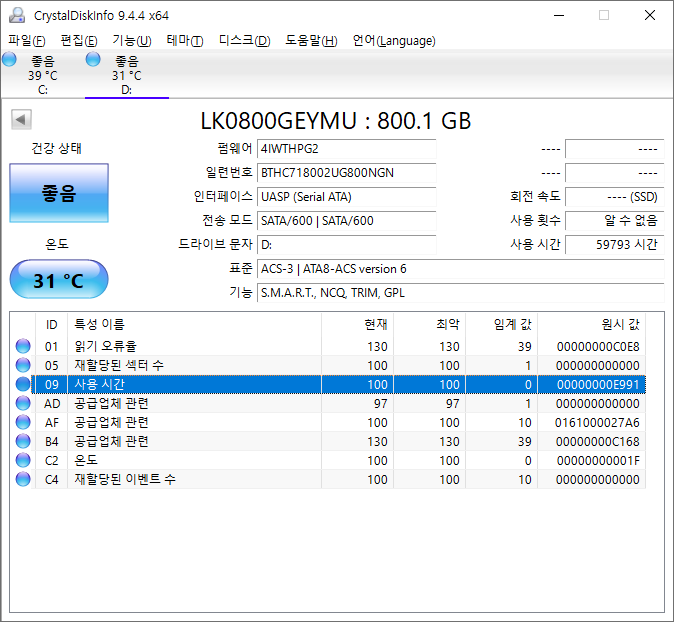Click the previous disk arrow button

(21, 119)
